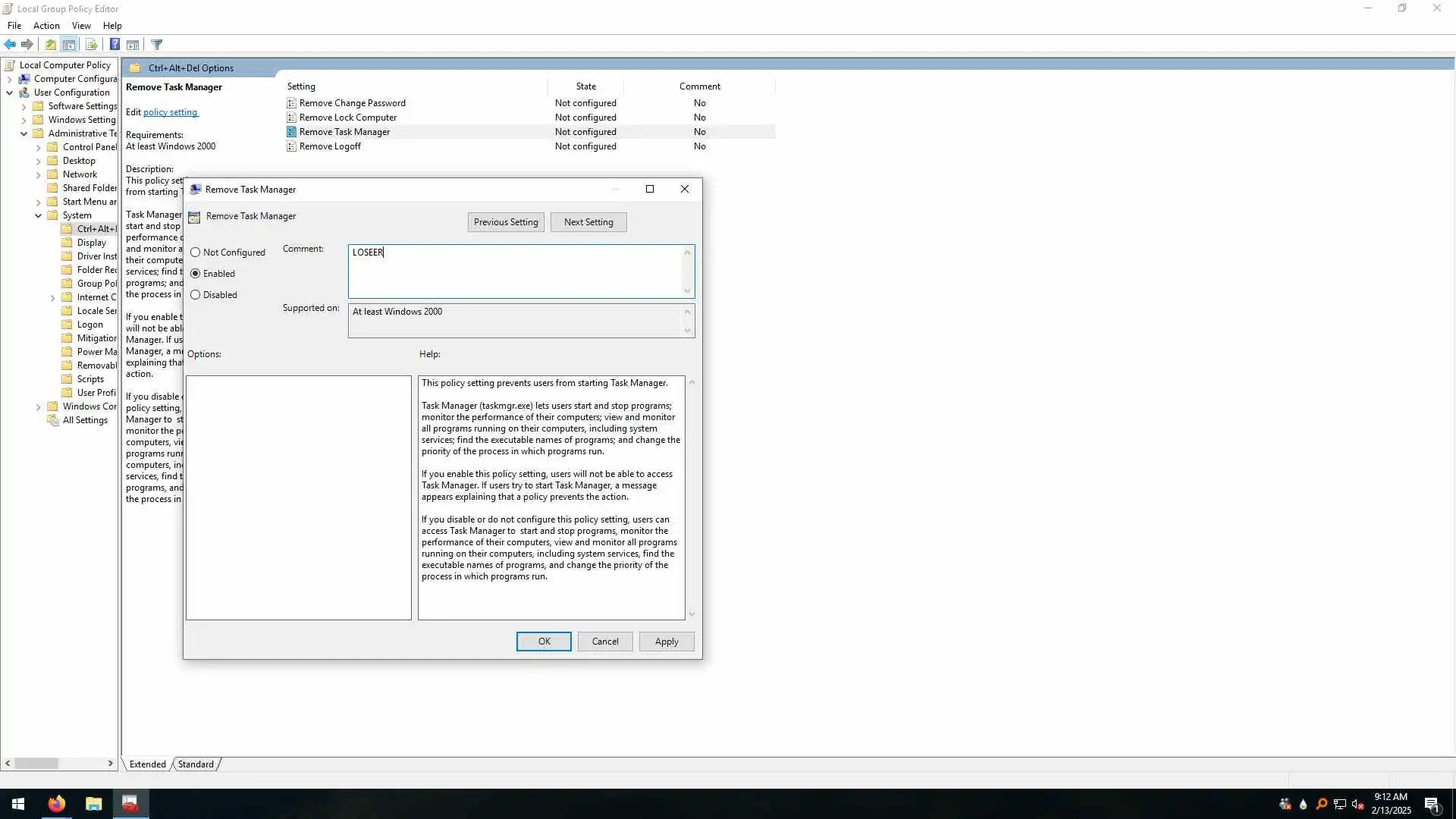Select the Disabled radio button
The height and width of the screenshot is (819, 1456).
coord(196,295)
